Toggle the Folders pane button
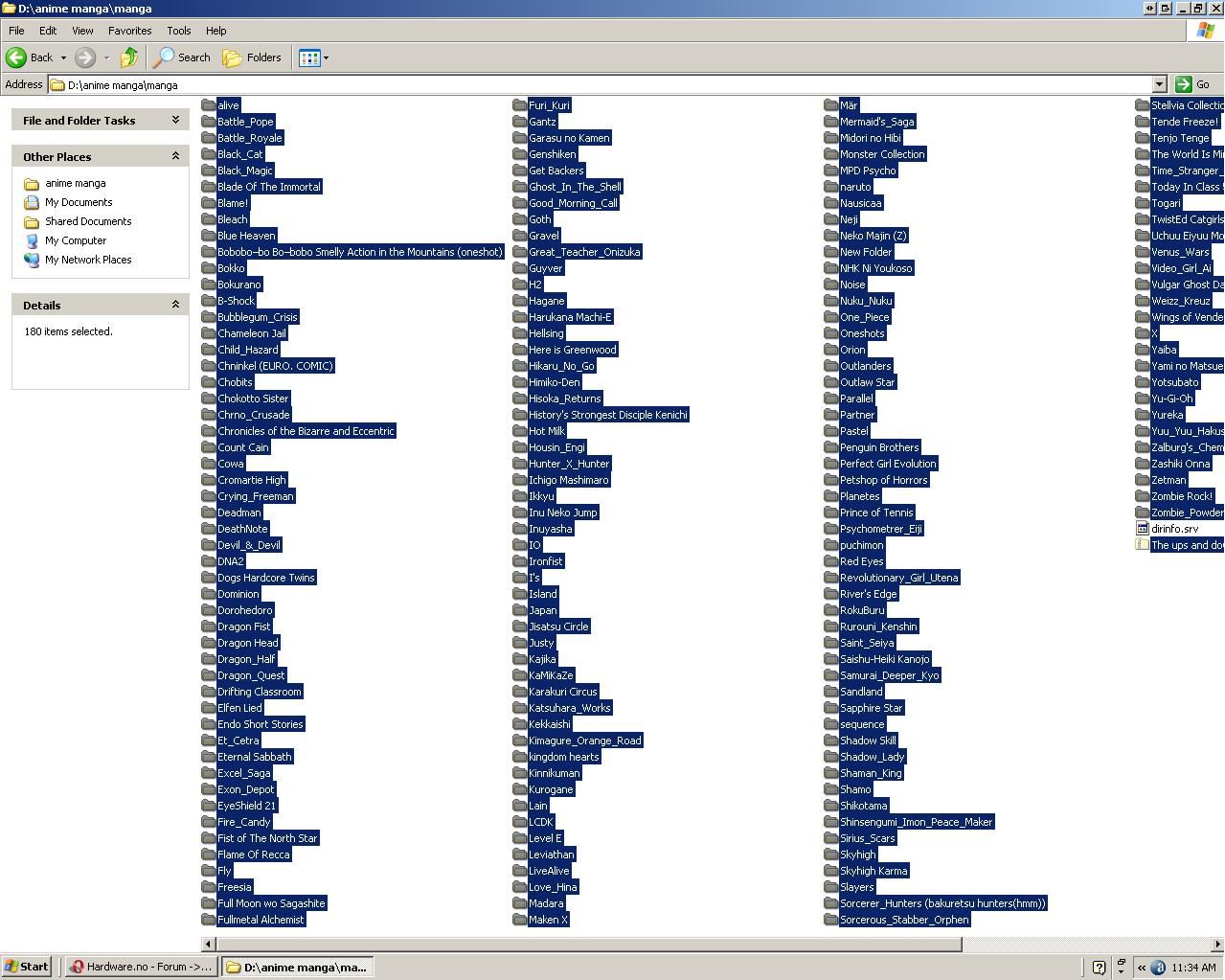Image resolution: width=1225 pixels, height=980 pixels. coord(252,57)
